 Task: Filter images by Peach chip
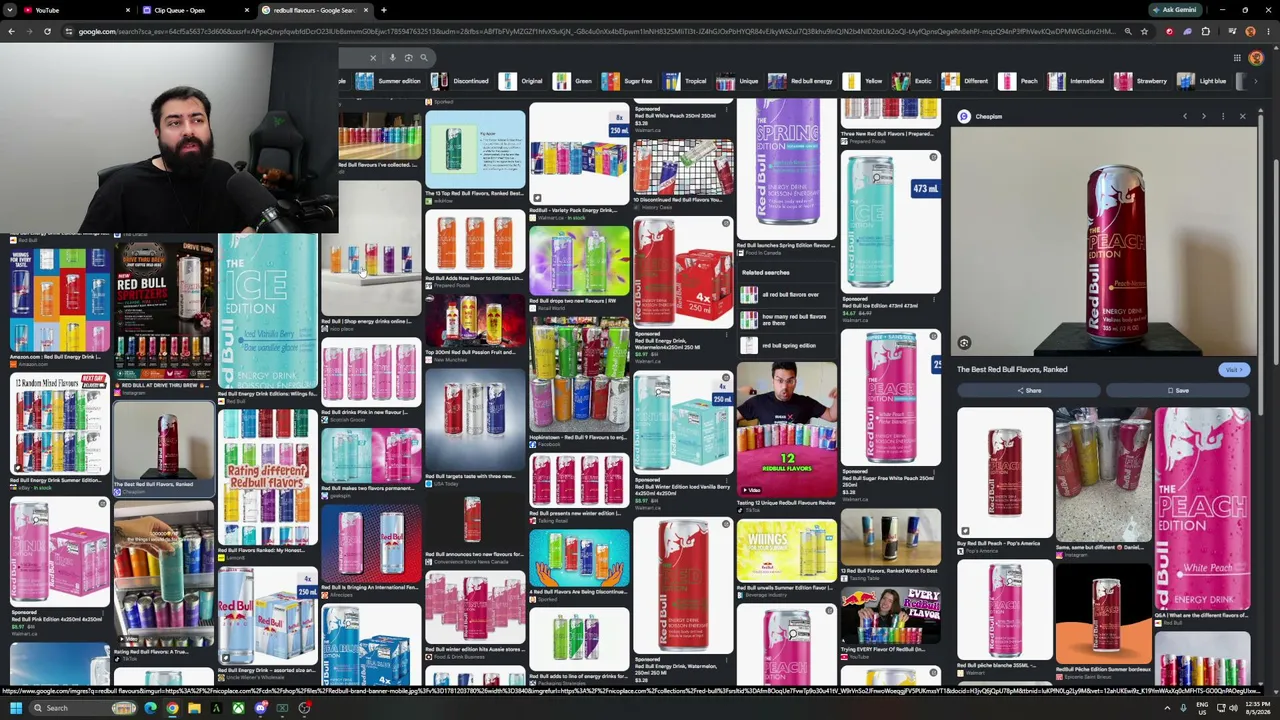(x=1019, y=81)
